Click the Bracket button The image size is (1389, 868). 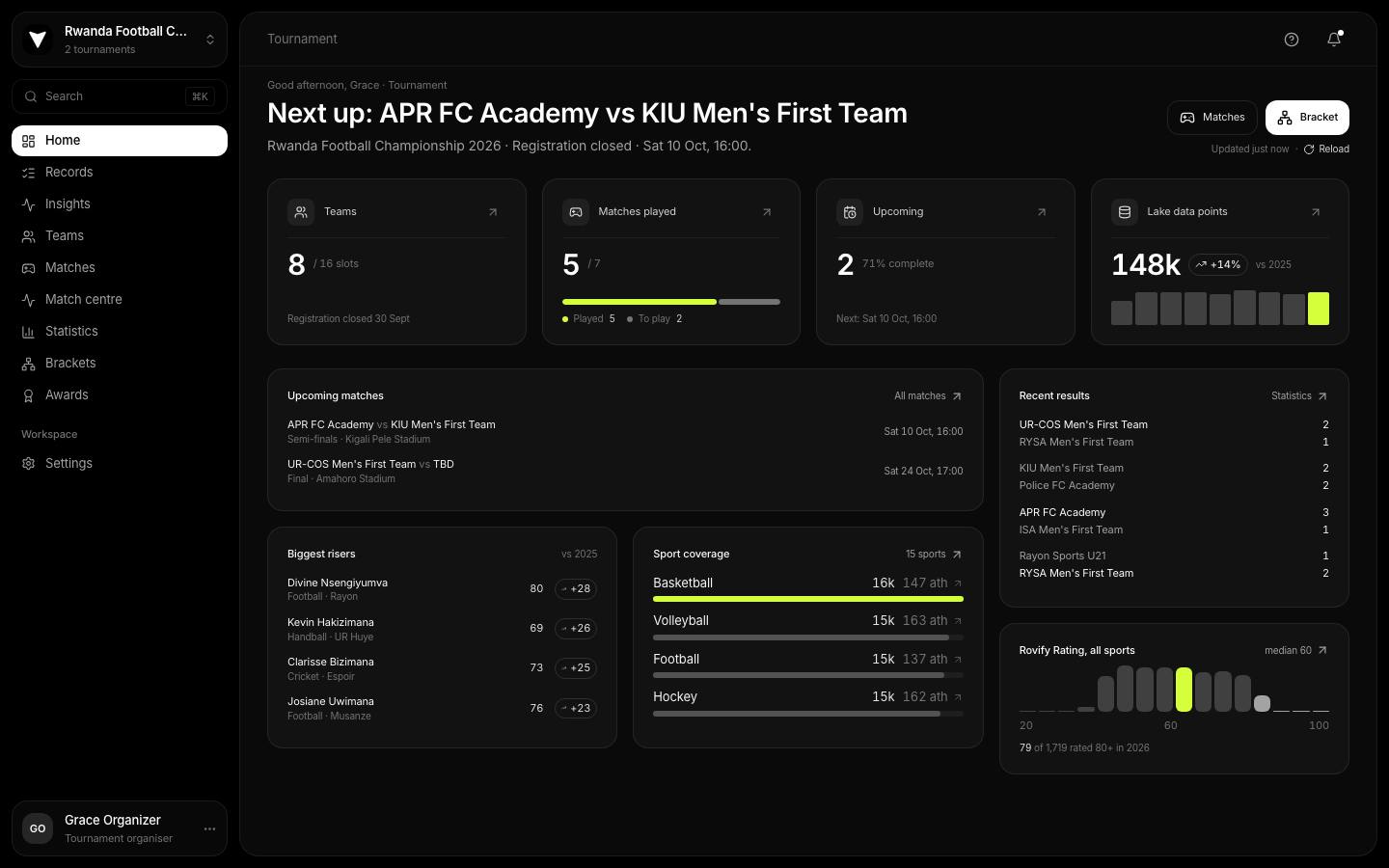coord(1307,118)
